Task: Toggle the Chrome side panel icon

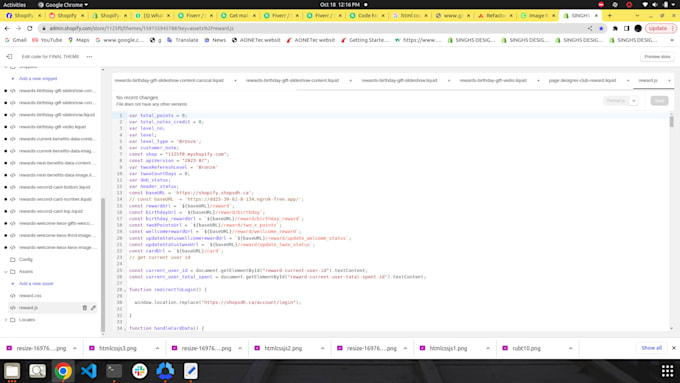Action: point(626,28)
